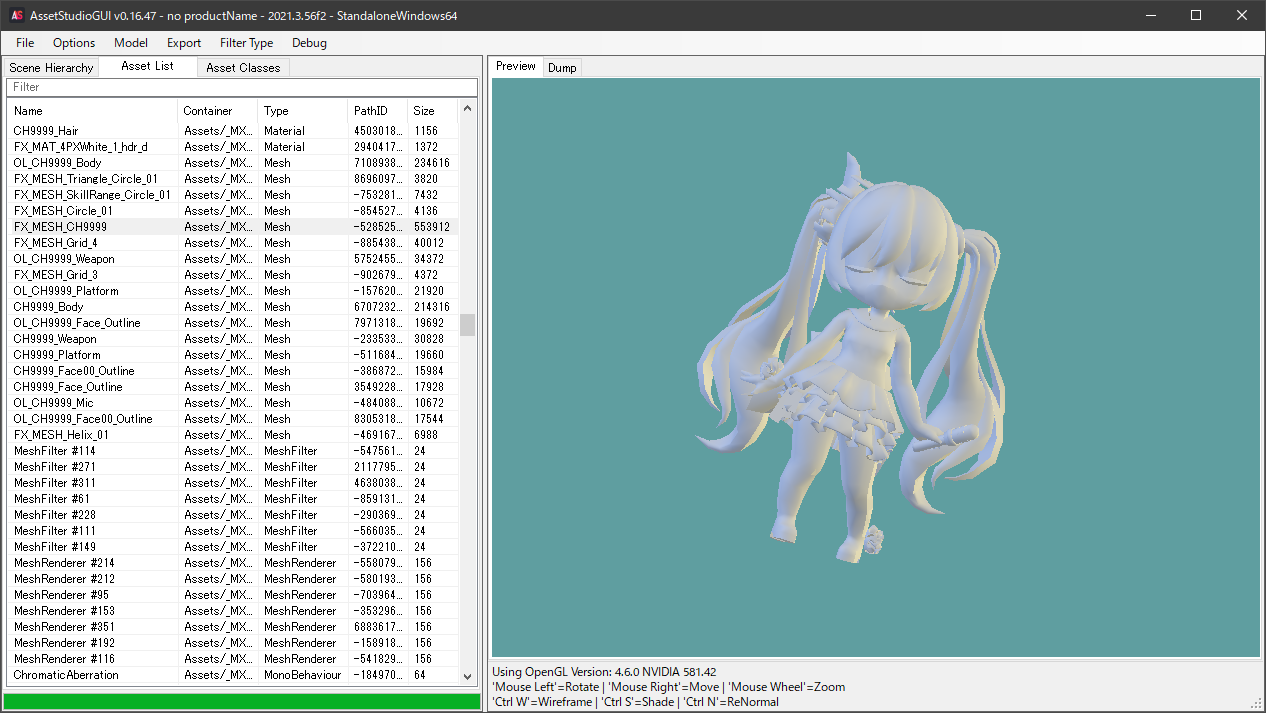The image size is (1266, 713).
Task: Switch to the Asset Classes tab
Action: 243,68
